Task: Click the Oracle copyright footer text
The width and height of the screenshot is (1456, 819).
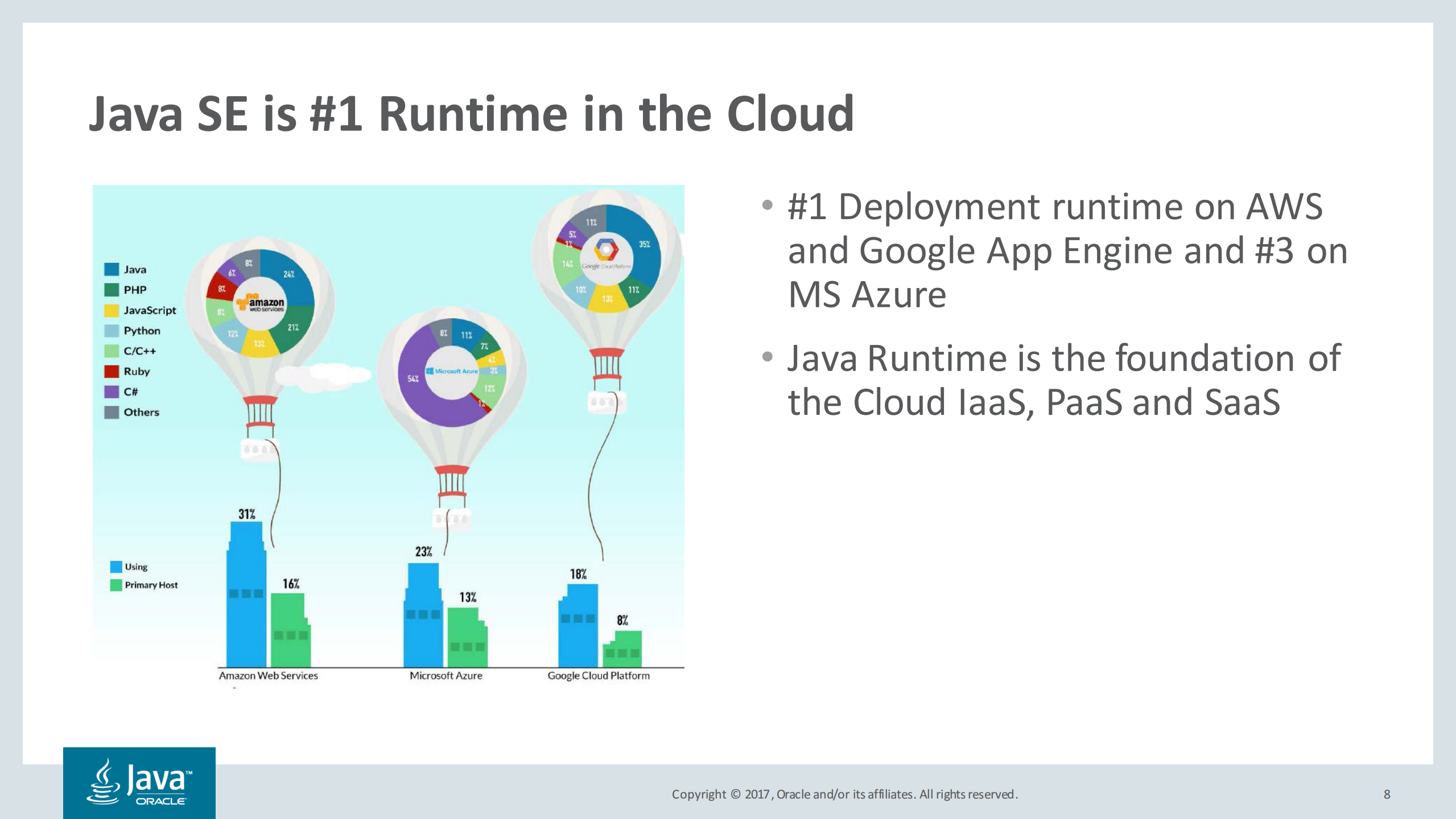Action: pos(844,794)
